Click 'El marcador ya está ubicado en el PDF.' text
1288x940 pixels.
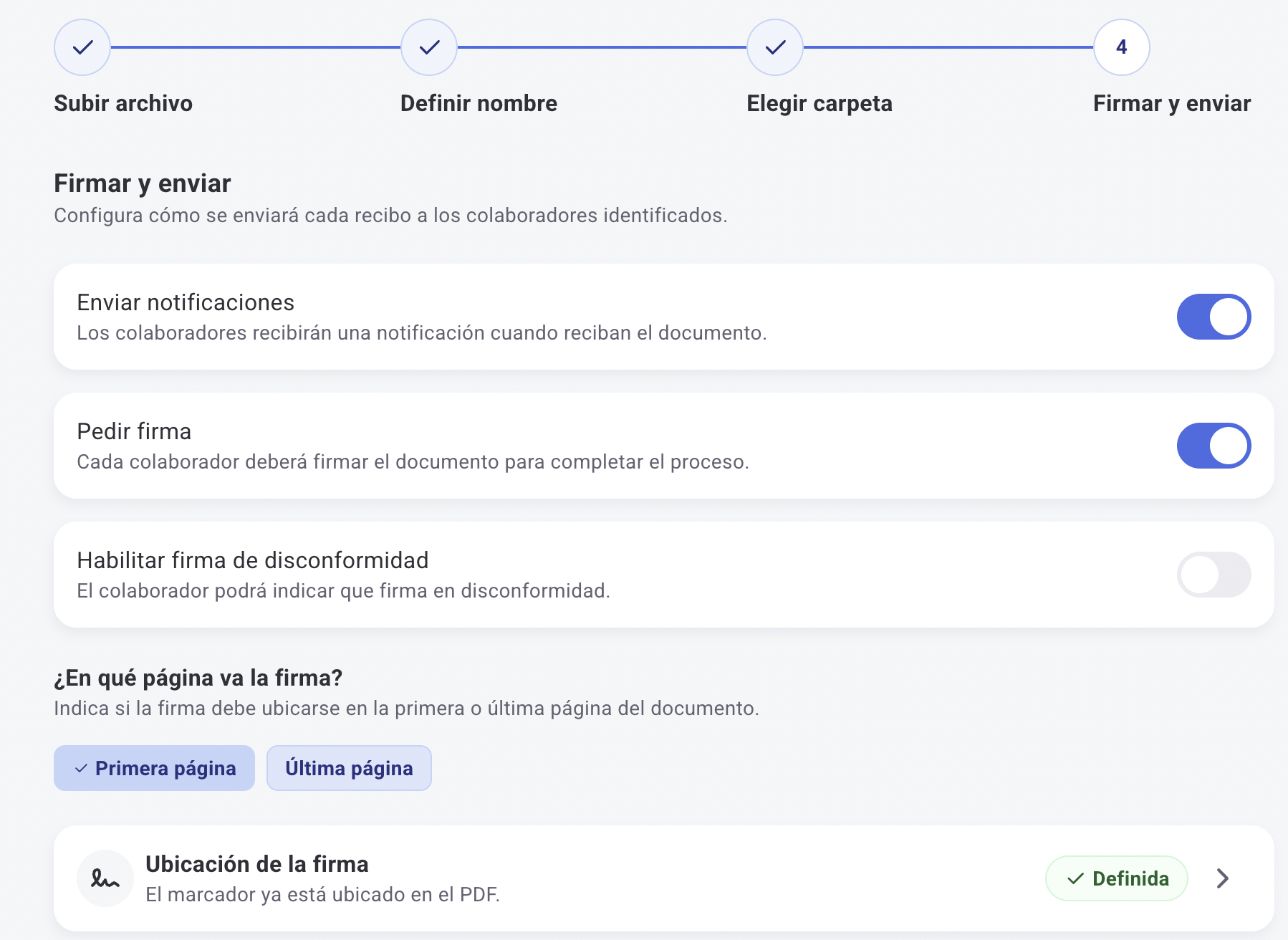click(x=323, y=894)
